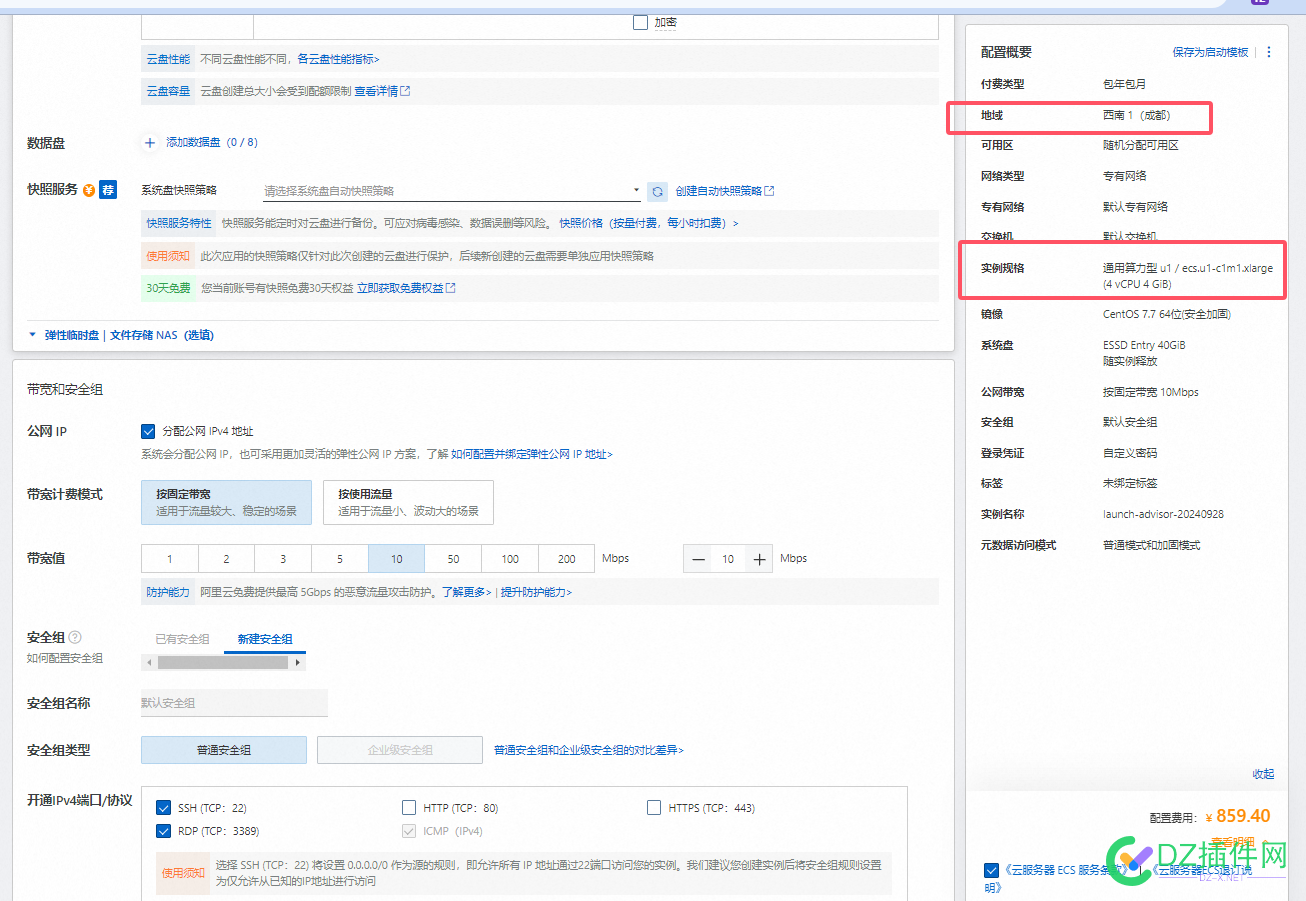The height and width of the screenshot is (901, 1306).
Task: Select 按使用流量 billing mode
Action: pos(408,502)
